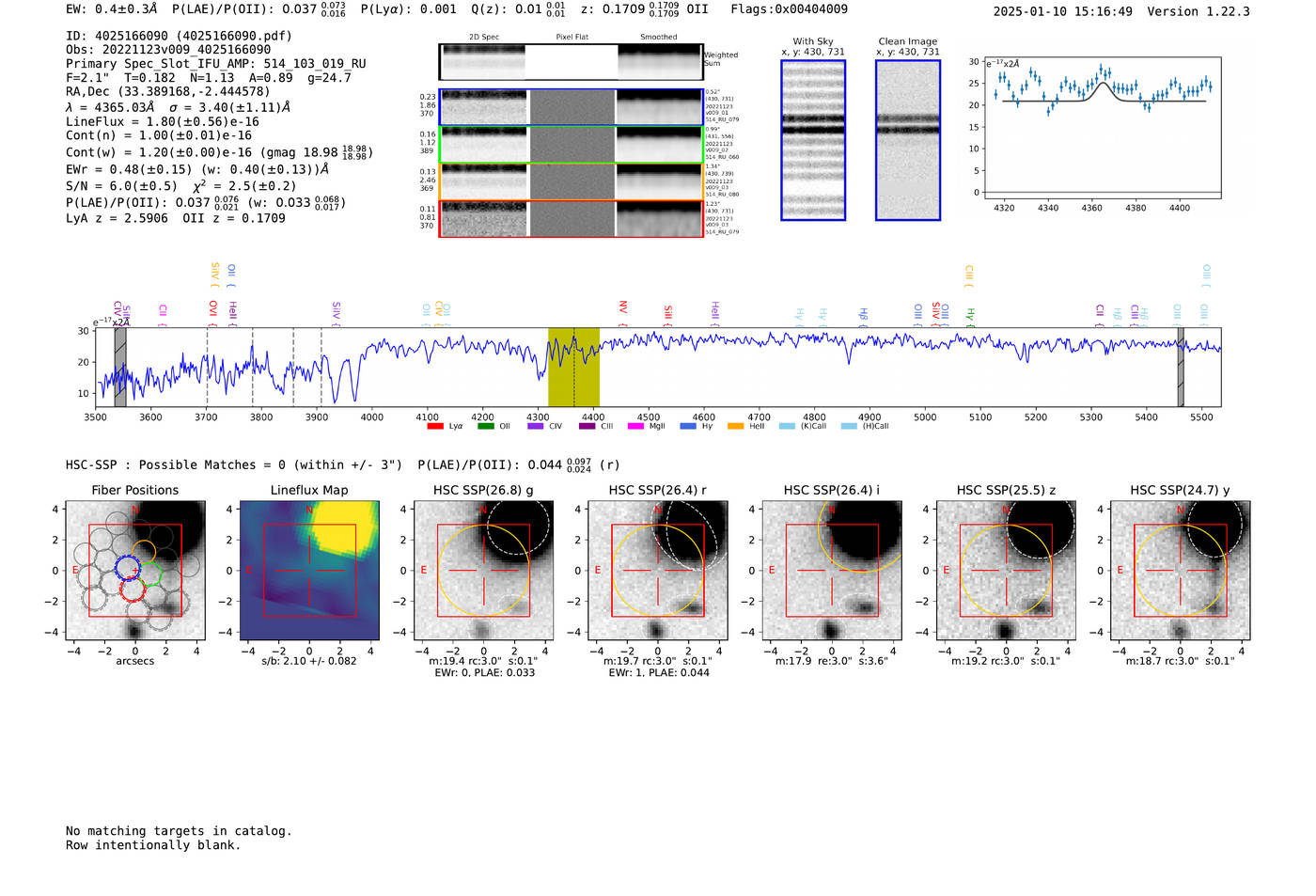The image size is (1316, 896).
Task: Click the EWr = 0.48 line
Action: click(197, 169)
